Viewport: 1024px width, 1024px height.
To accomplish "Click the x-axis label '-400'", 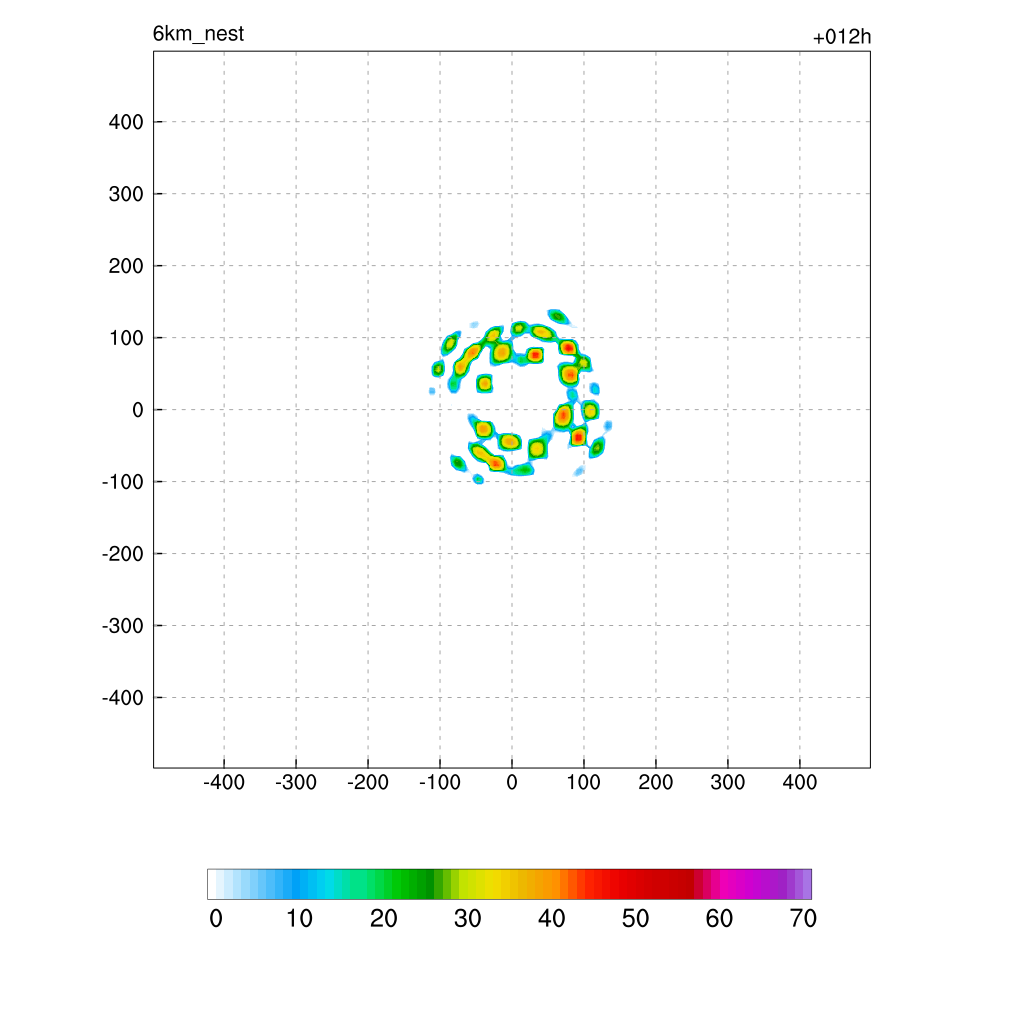I will point(224,782).
